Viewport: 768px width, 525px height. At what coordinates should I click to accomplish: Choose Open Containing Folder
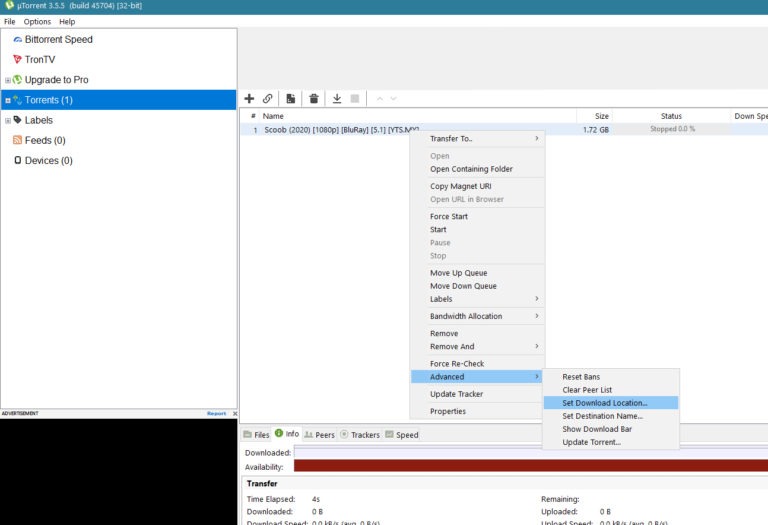(478, 169)
